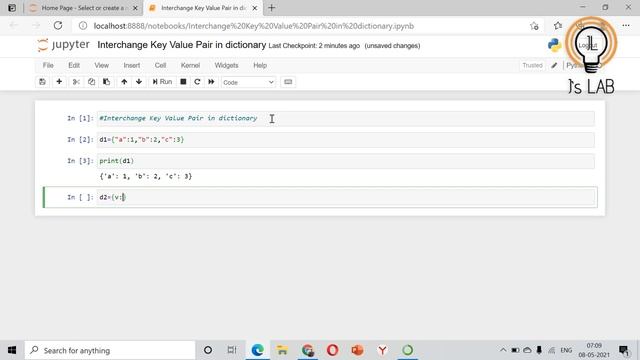Cut selected cells with the scissors icon
This screenshot has height=360, width=640.
[76, 82]
